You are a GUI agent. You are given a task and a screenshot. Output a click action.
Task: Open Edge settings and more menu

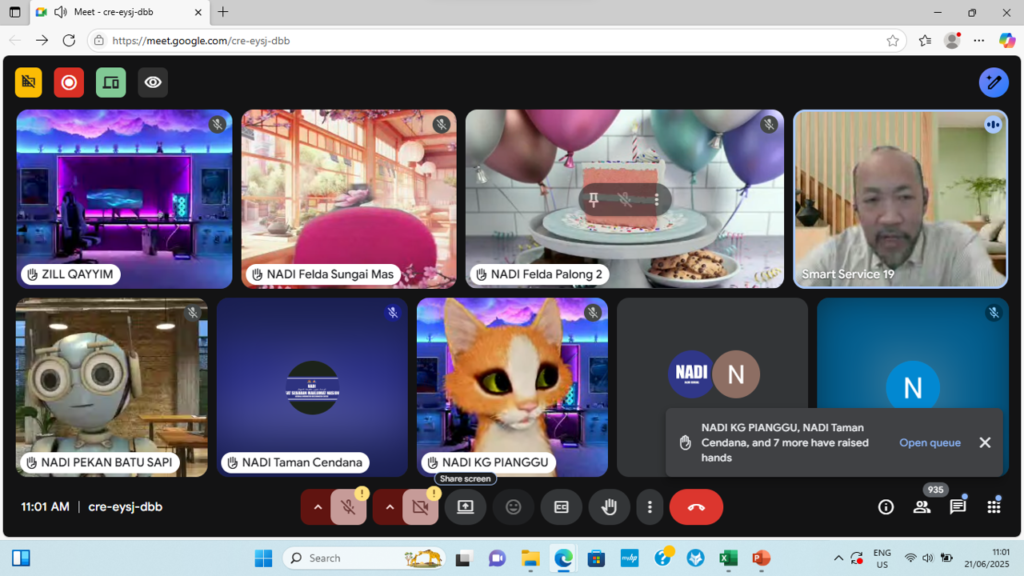978,40
